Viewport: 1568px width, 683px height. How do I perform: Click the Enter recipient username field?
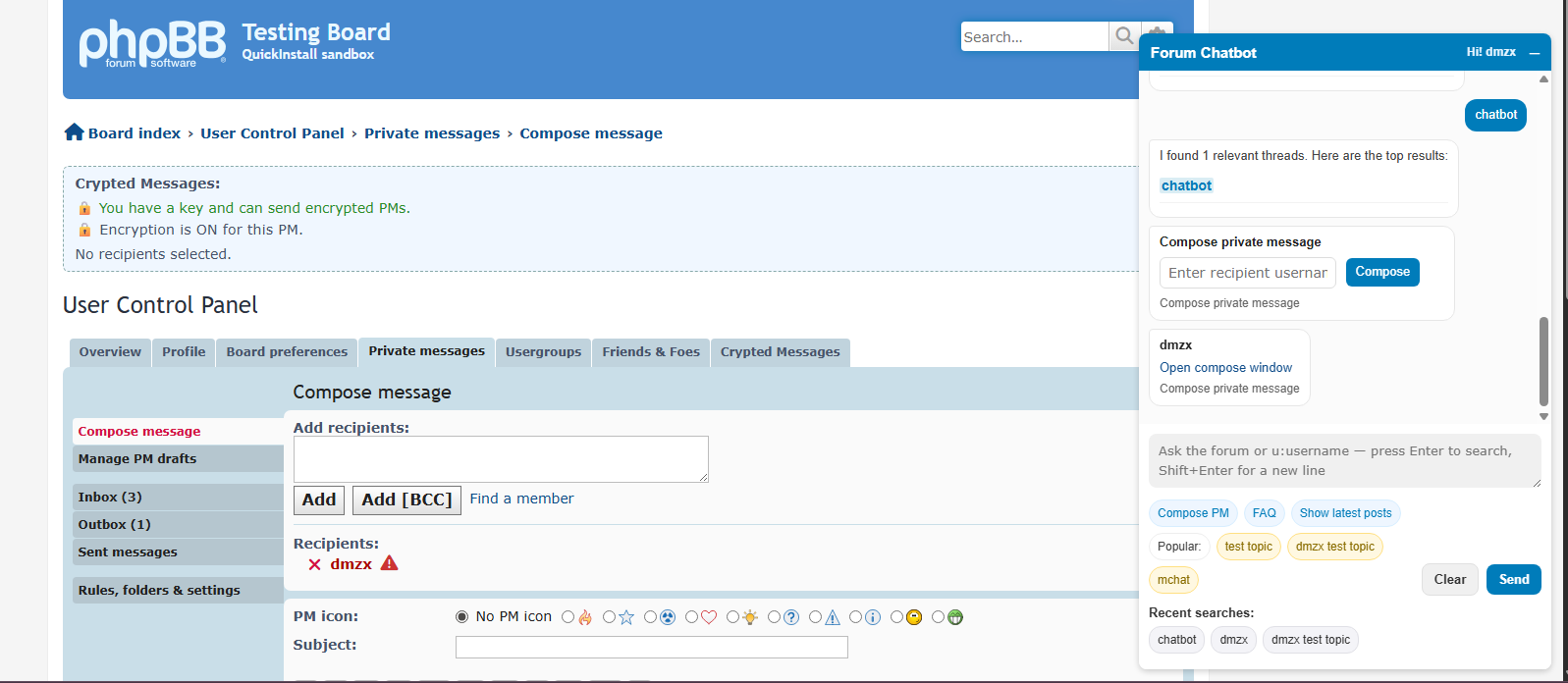pos(1247,273)
